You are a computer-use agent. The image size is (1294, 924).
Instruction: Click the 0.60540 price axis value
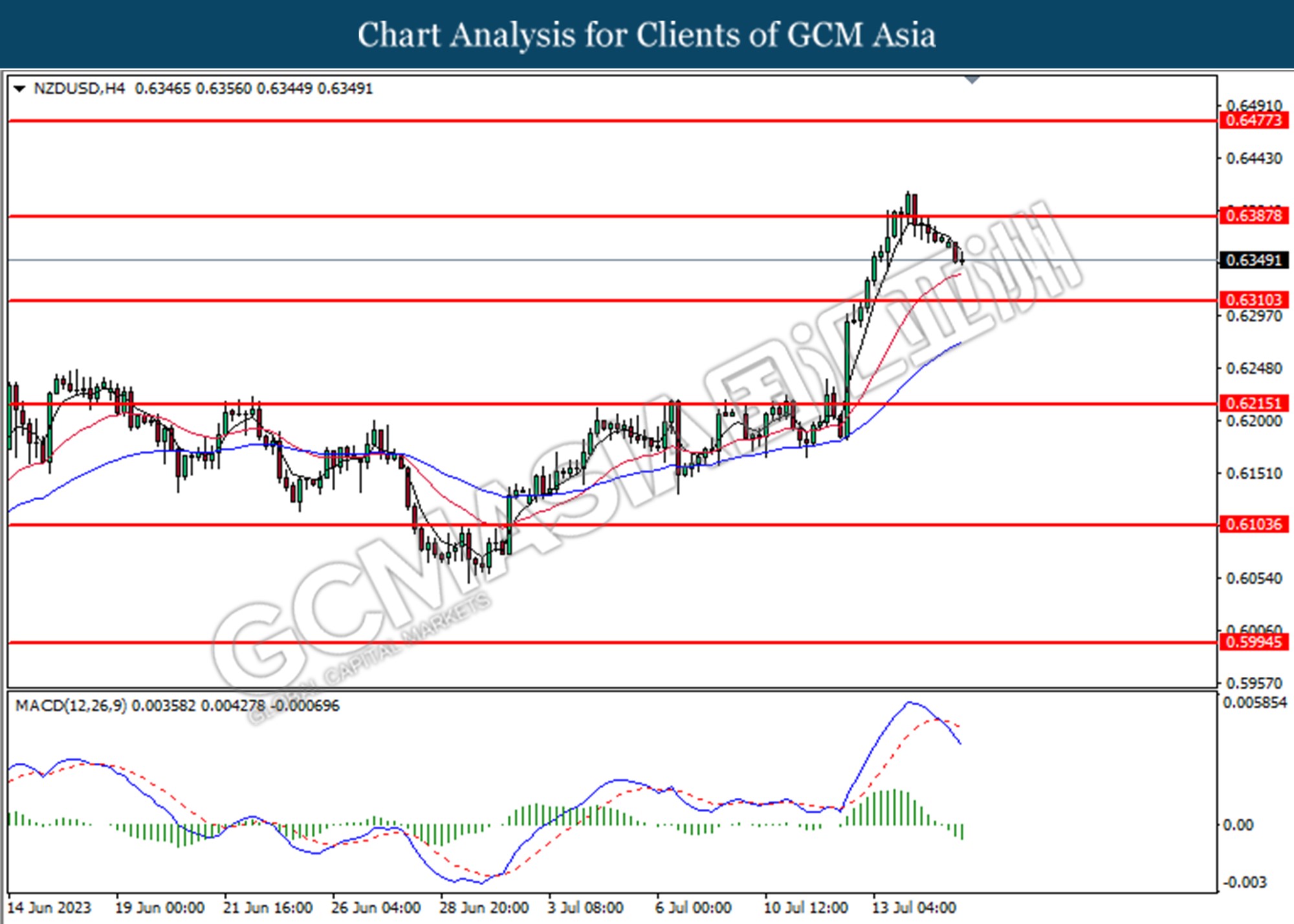(x=1254, y=578)
